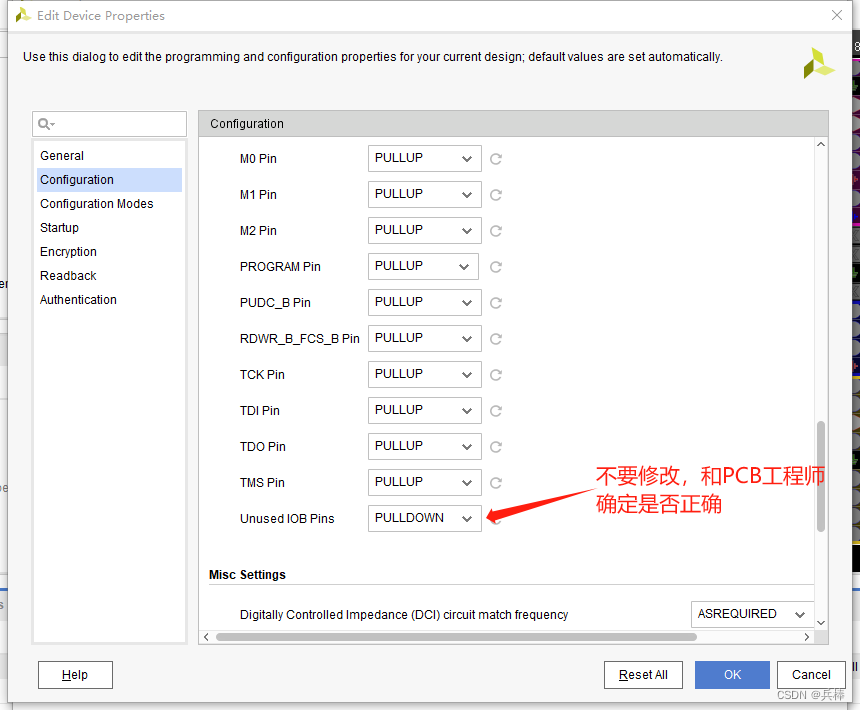Reset the M0 Pin value to default

point(496,159)
